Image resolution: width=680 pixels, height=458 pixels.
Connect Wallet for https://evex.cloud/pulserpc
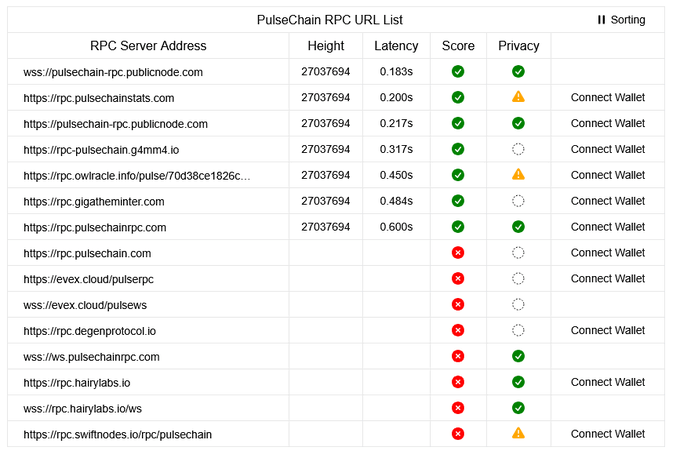tap(608, 278)
